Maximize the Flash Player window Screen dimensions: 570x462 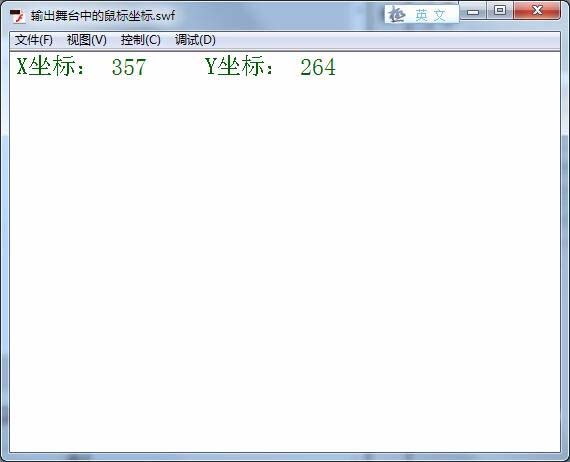pyautogui.click(x=500, y=11)
